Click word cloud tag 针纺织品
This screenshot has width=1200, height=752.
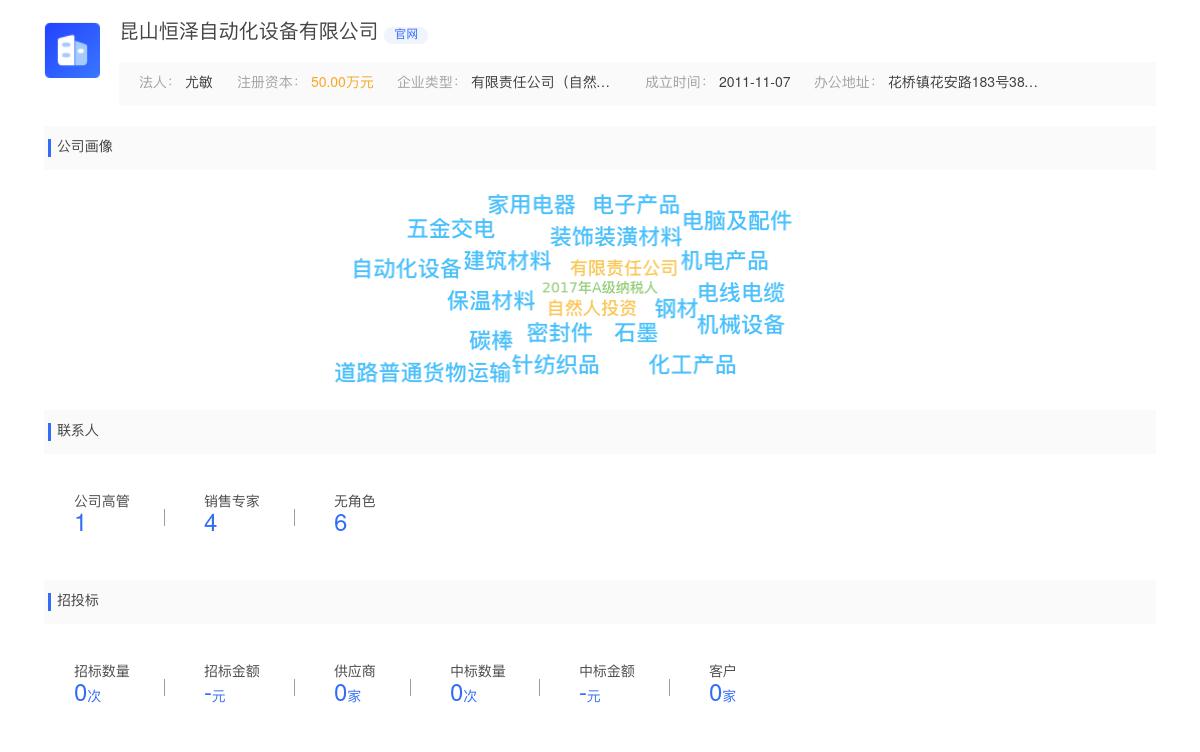tap(556, 365)
